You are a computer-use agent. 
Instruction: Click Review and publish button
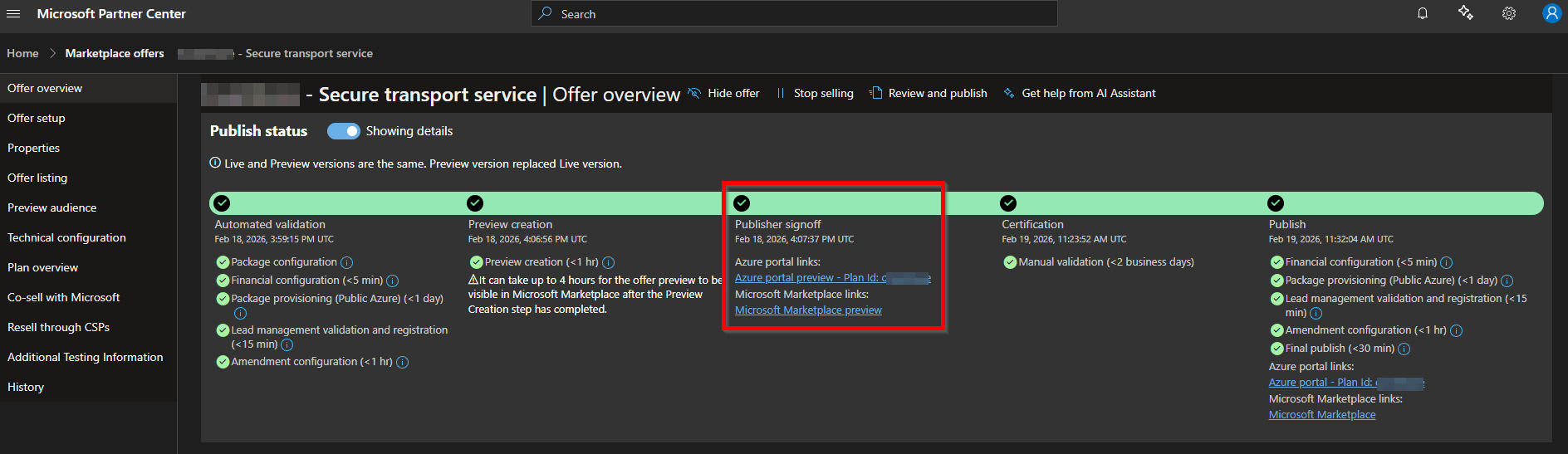pos(929,93)
